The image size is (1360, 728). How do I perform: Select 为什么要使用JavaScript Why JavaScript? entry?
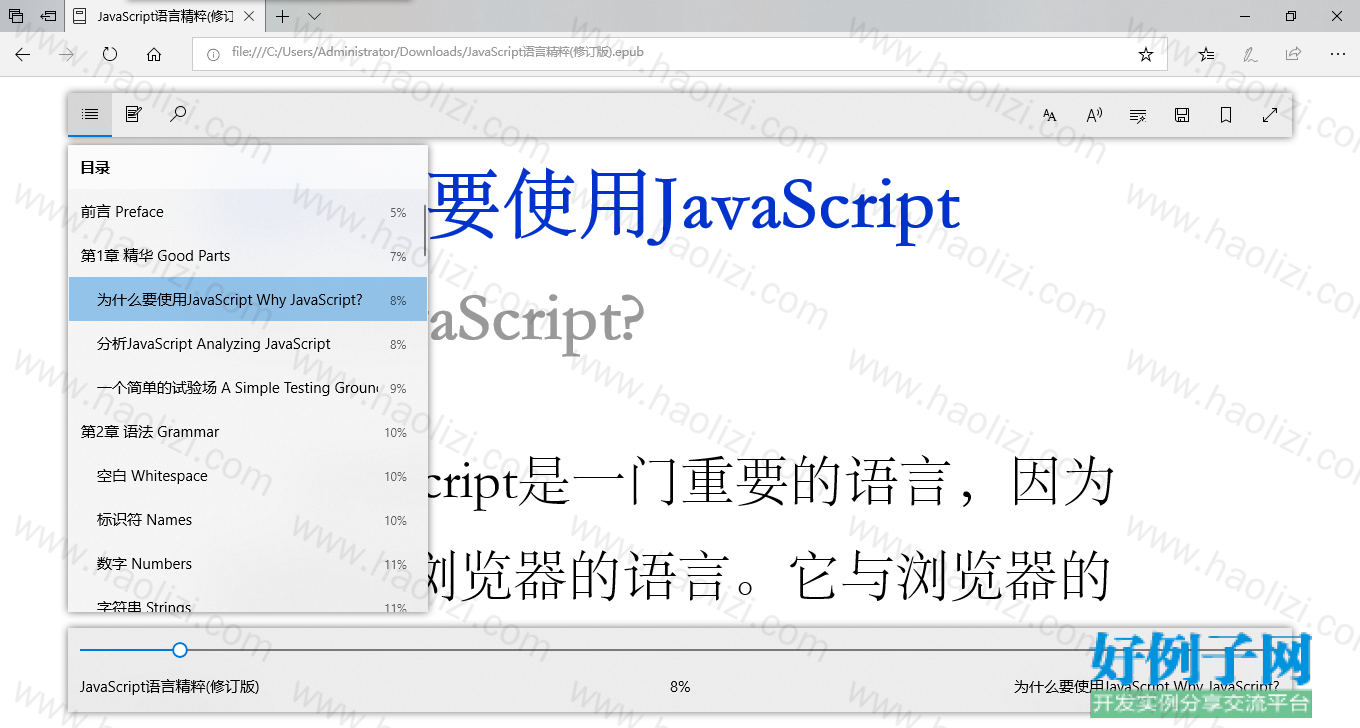(x=247, y=300)
